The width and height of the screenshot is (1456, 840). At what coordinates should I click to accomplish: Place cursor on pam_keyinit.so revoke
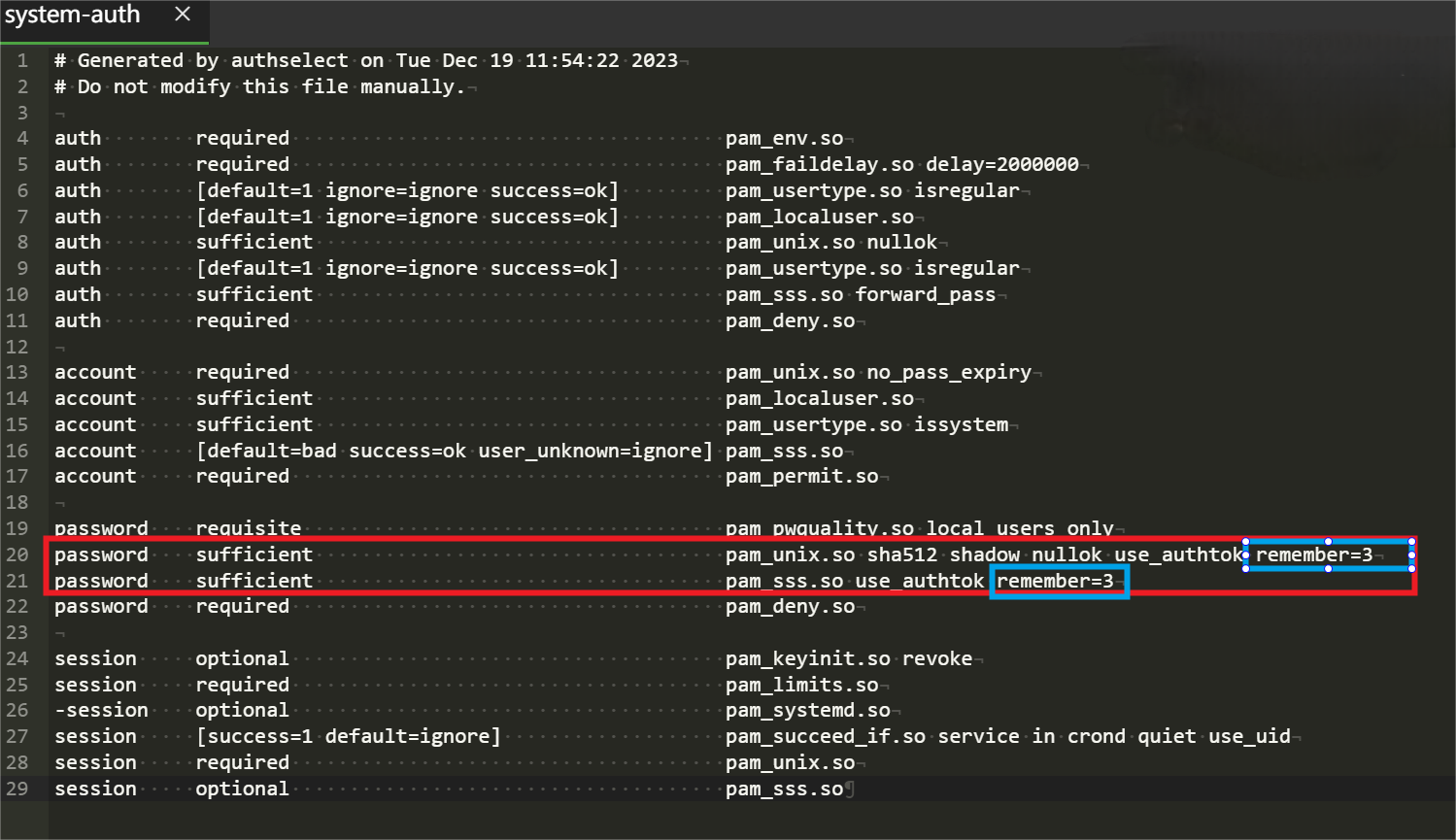coord(848,658)
